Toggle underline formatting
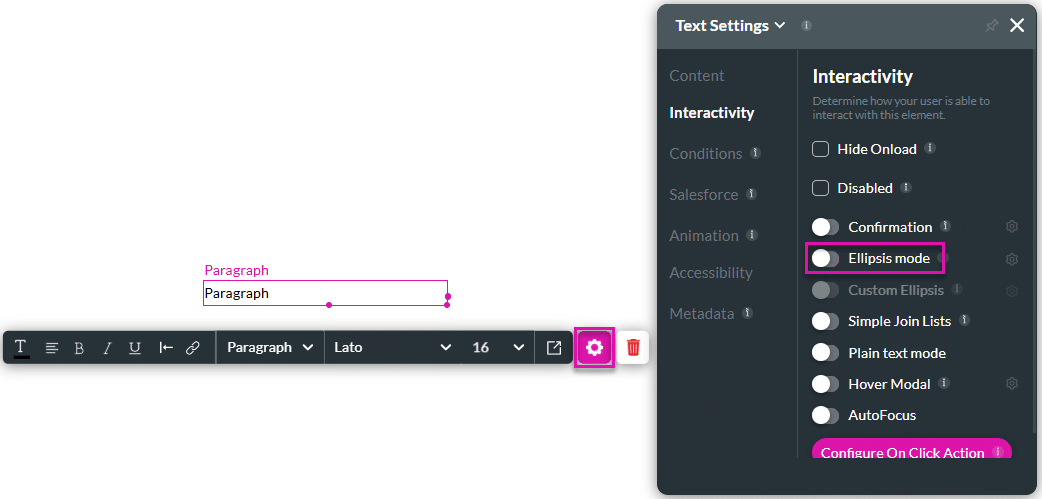 pos(135,347)
